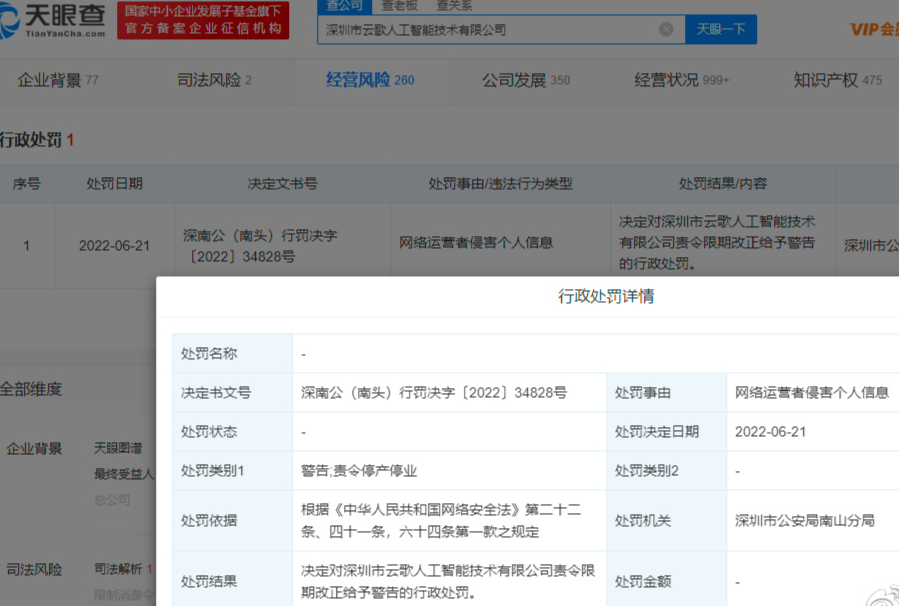Screen dimensions: 899x606
Task: Click the 总公司 item in background
Action: (x=112, y=499)
